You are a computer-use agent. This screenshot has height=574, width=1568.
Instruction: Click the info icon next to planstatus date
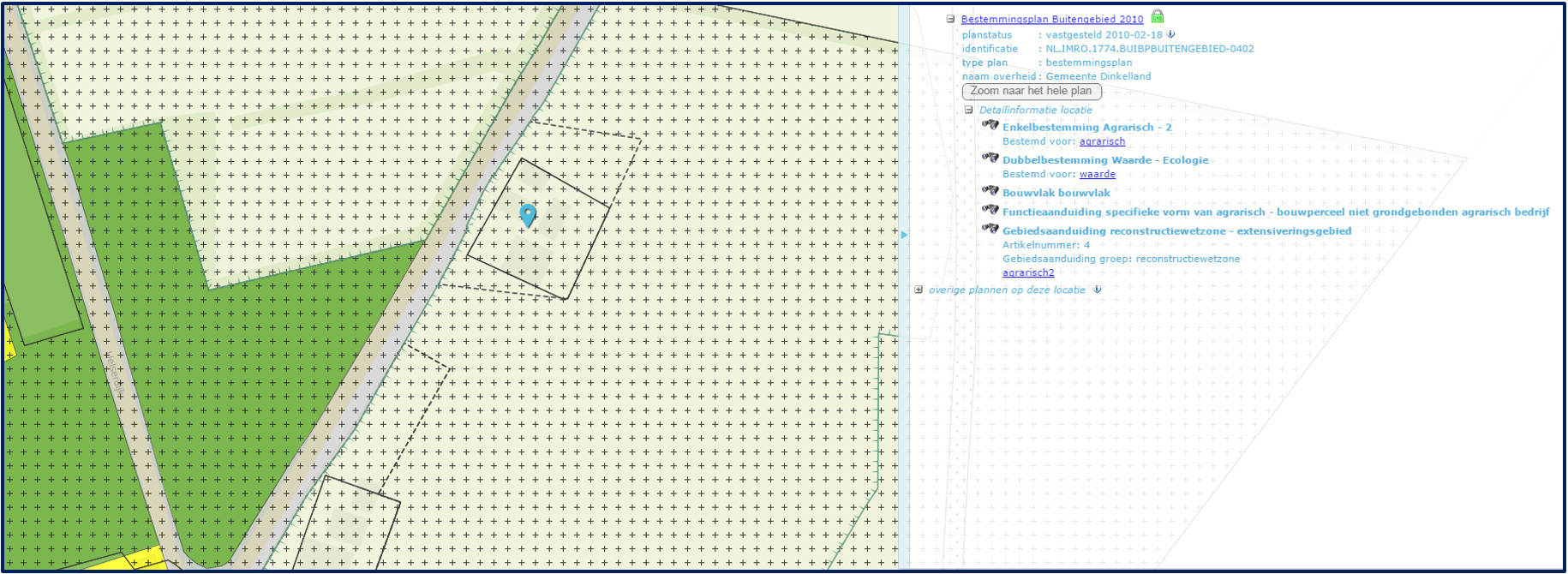1171,35
